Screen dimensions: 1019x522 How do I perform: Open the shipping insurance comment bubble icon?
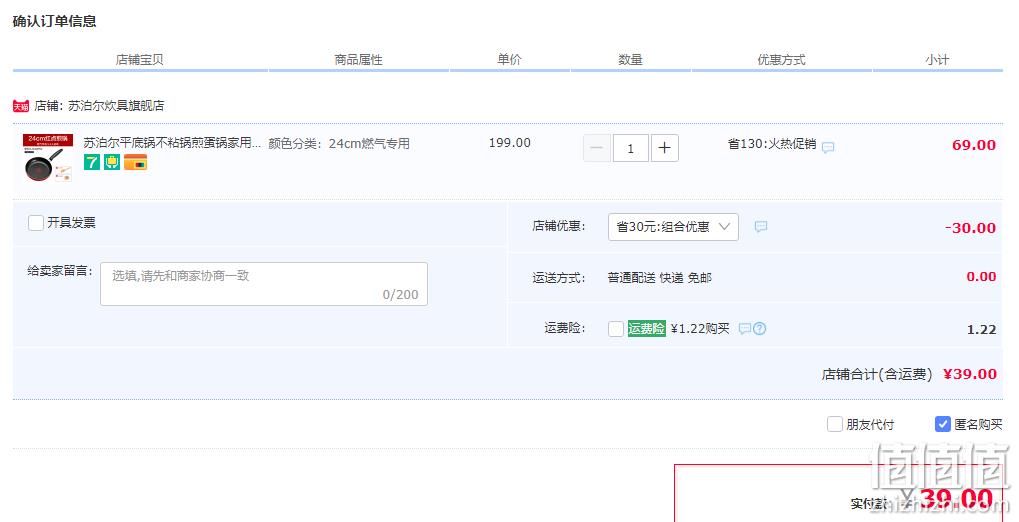tap(745, 328)
